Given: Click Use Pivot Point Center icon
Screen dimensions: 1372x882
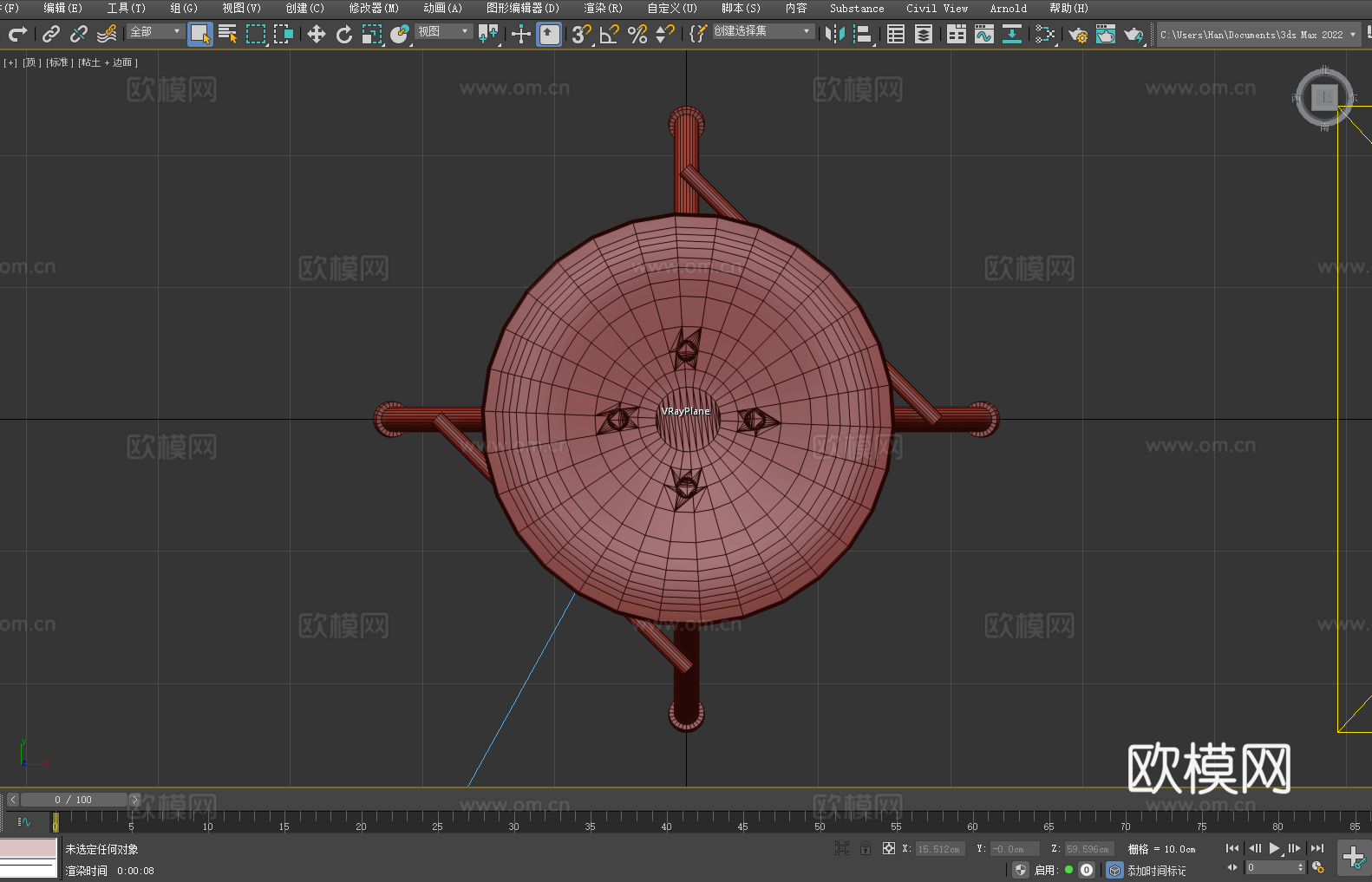Looking at the screenshot, I should click(x=488, y=34).
